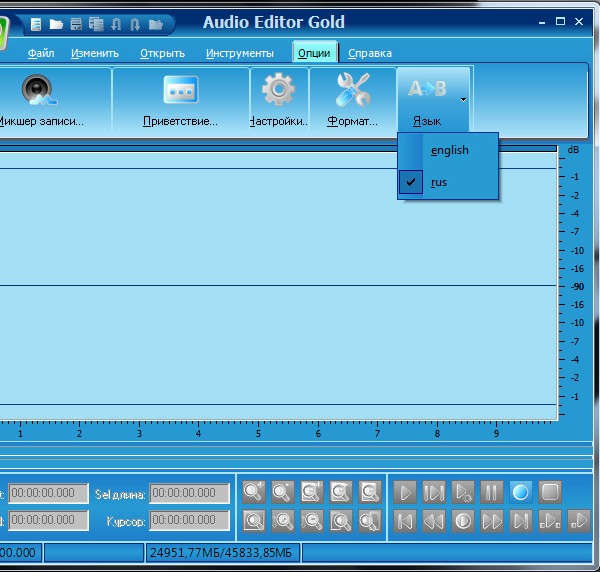The width and height of the screenshot is (600, 572).
Task: Open the Файл menu
Action: pos(41,53)
